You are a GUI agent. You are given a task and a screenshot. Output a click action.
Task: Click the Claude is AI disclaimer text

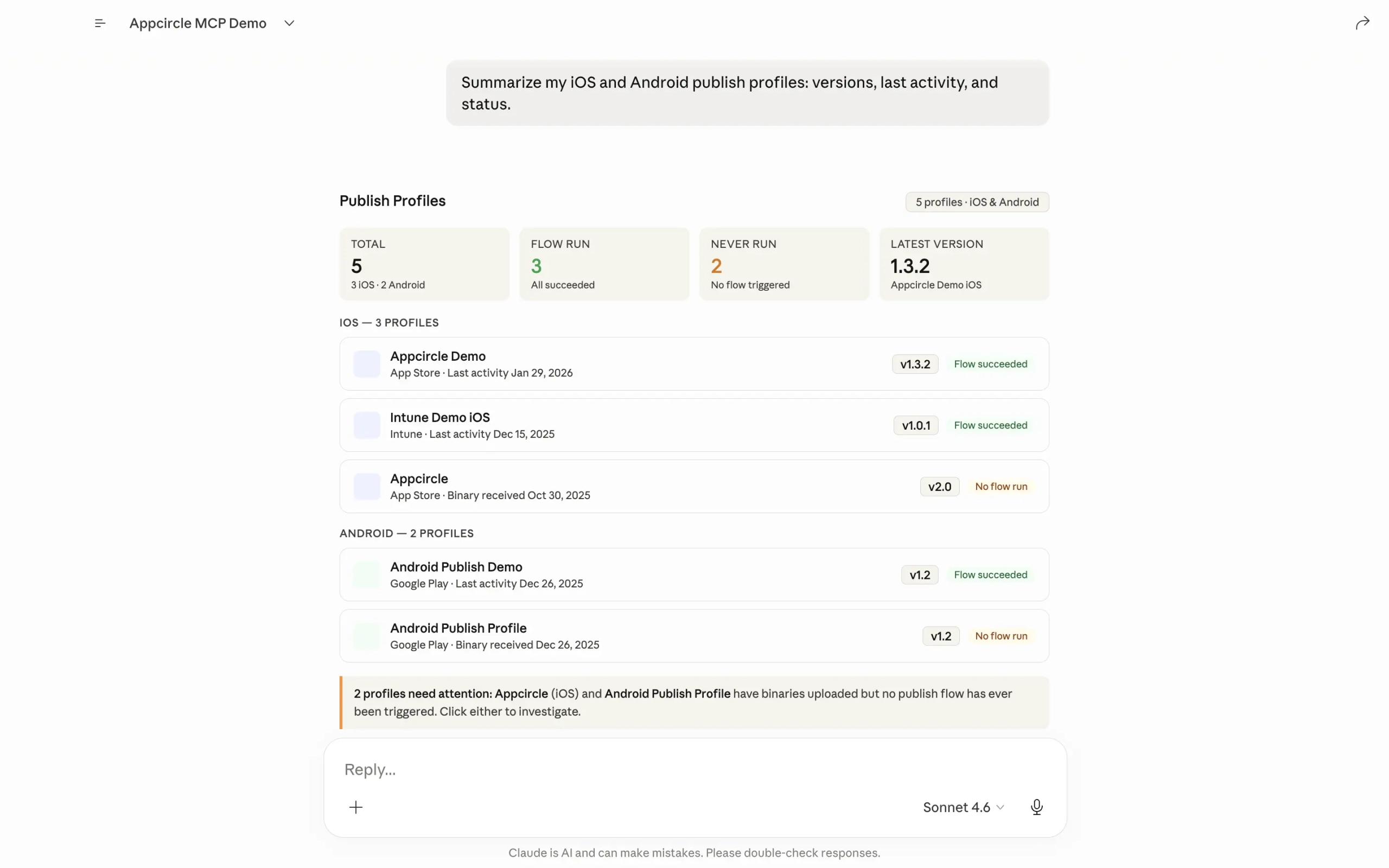click(x=694, y=853)
